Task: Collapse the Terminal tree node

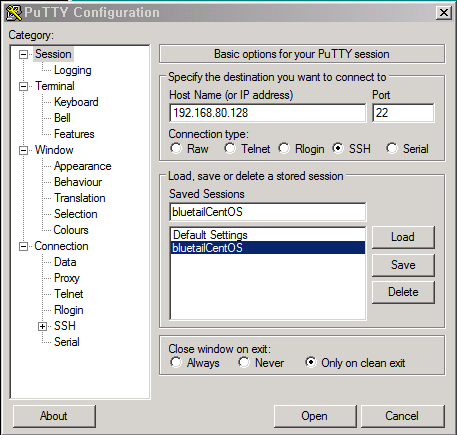Action: (x=23, y=86)
